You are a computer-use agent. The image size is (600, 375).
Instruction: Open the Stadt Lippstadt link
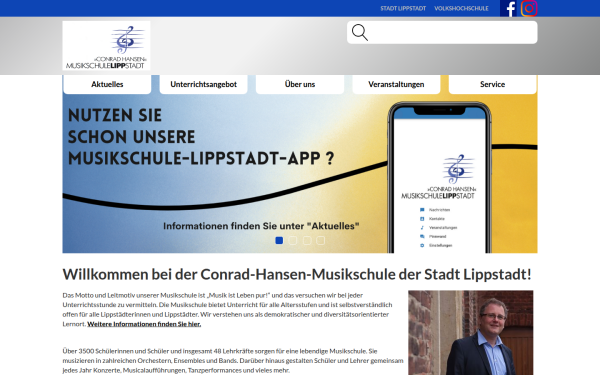coord(403,8)
